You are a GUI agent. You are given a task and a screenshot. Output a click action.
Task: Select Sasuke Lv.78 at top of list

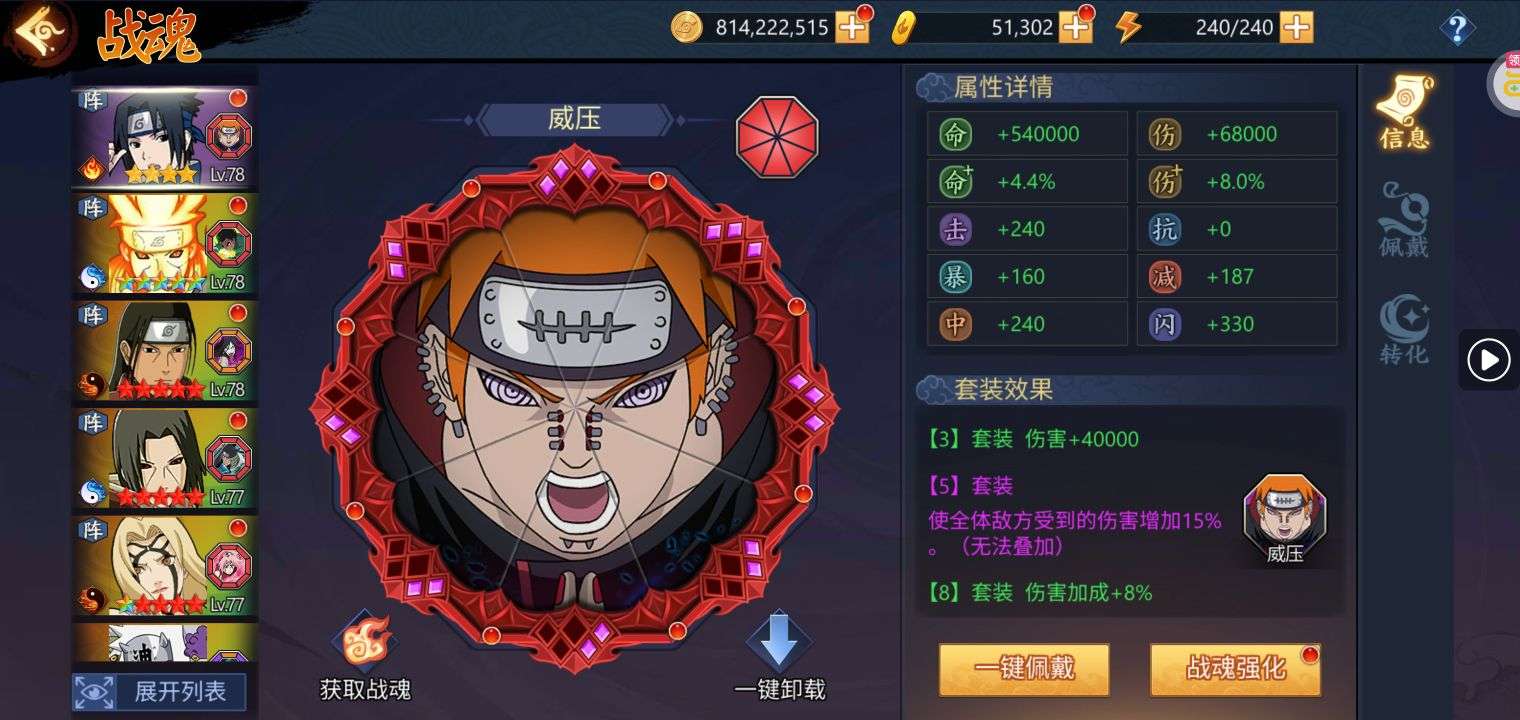click(165, 137)
